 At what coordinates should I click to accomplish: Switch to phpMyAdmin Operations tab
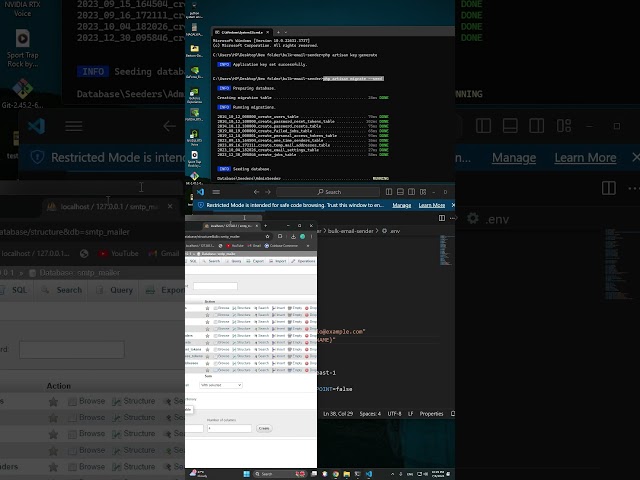[303, 261]
